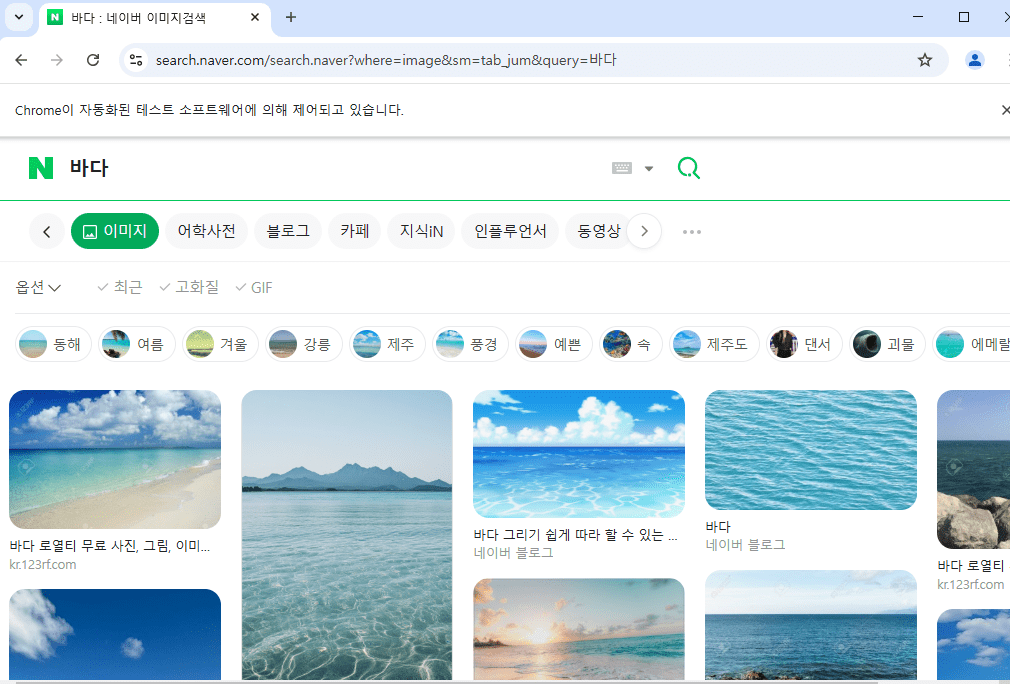Select the 강릉 related keyword chip
This screenshot has height=684, width=1010.
pos(303,345)
